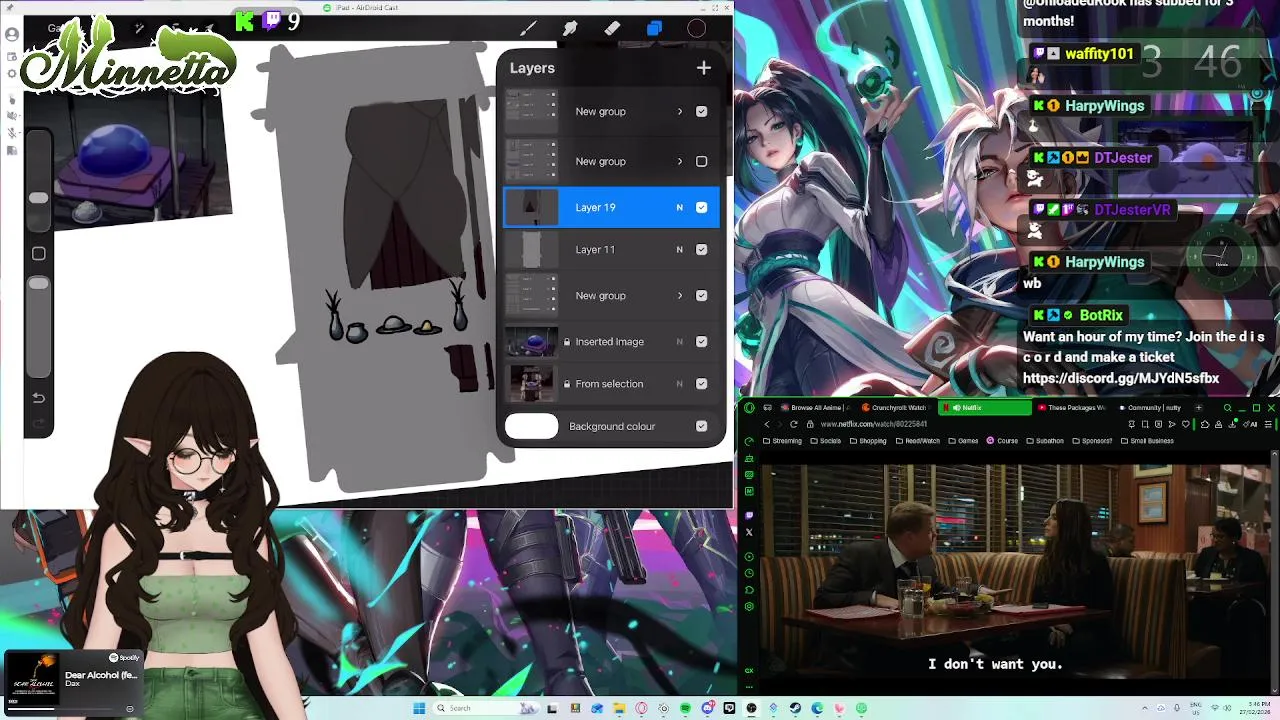The width and height of the screenshot is (1280, 720).
Task: Open the Socials bookmarks folder
Action: pos(825,441)
